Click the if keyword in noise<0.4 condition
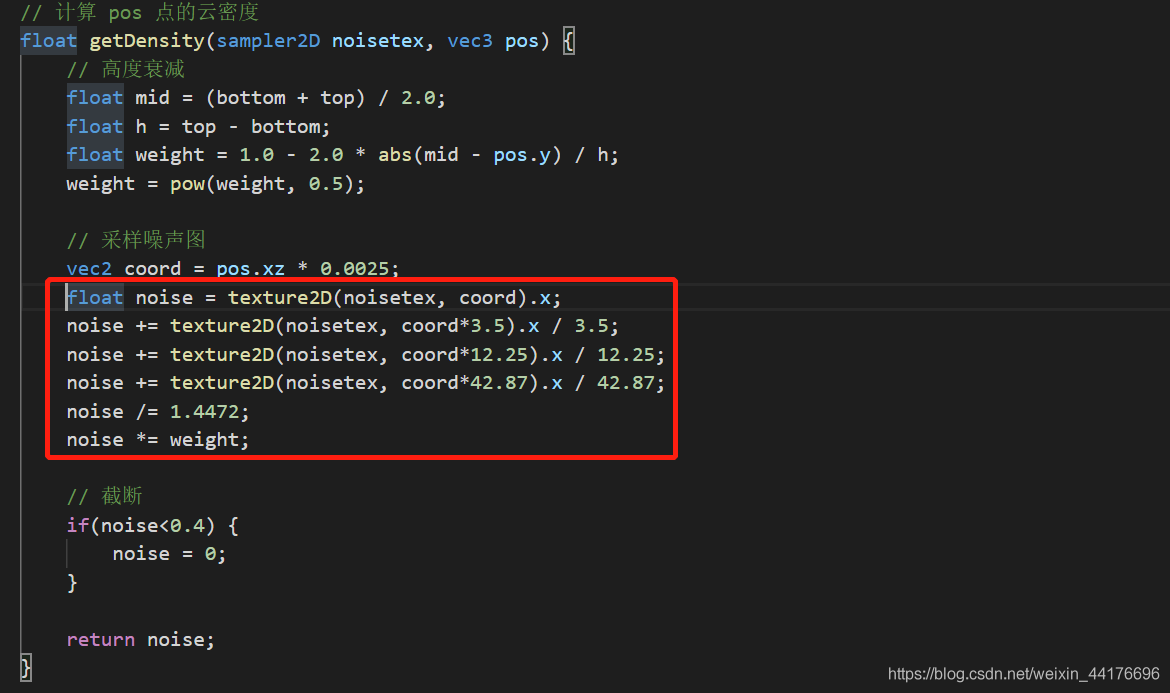The width and height of the screenshot is (1170, 693). coord(78,525)
